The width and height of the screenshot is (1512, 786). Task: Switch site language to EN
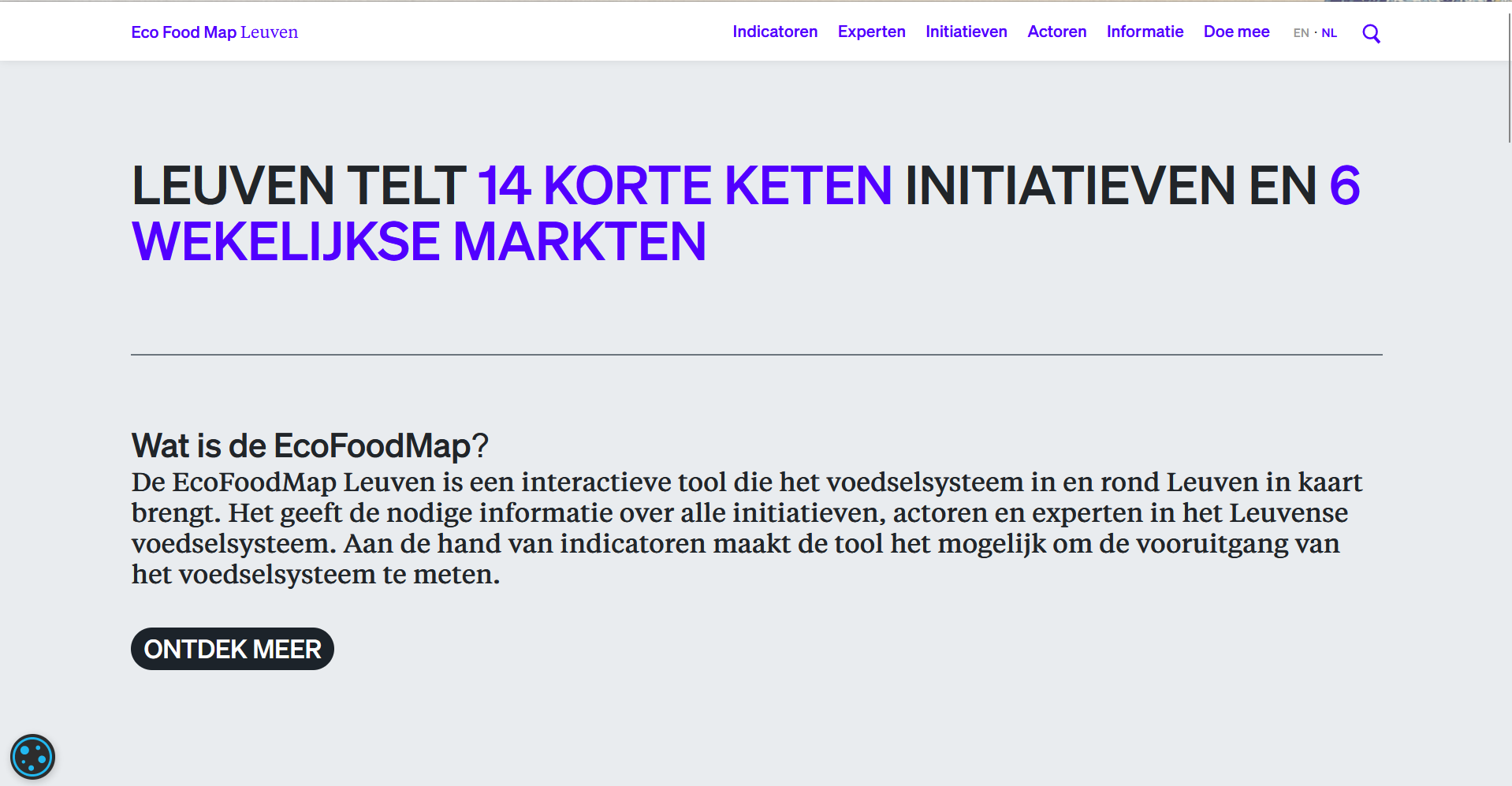pyautogui.click(x=1301, y=33)
